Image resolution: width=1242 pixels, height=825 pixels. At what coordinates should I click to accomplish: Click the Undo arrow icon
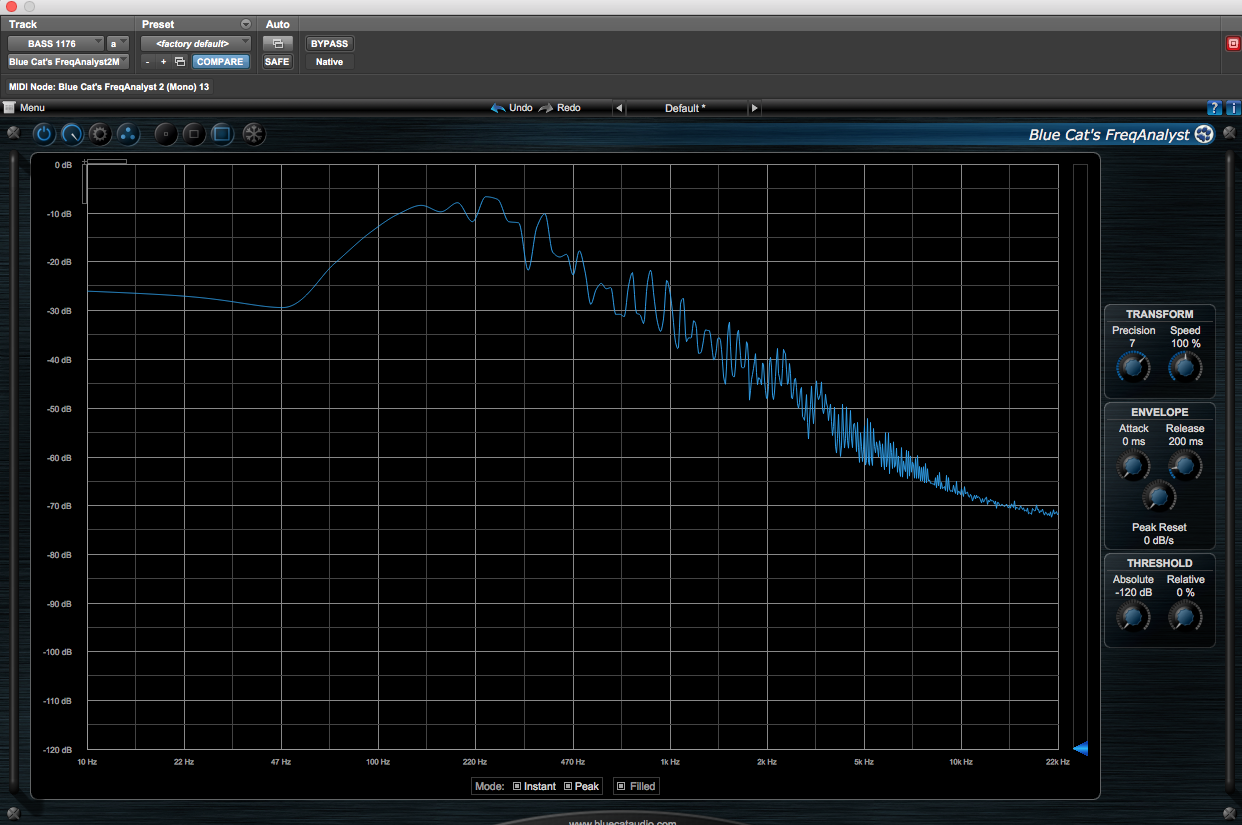[x=498, y=108]
